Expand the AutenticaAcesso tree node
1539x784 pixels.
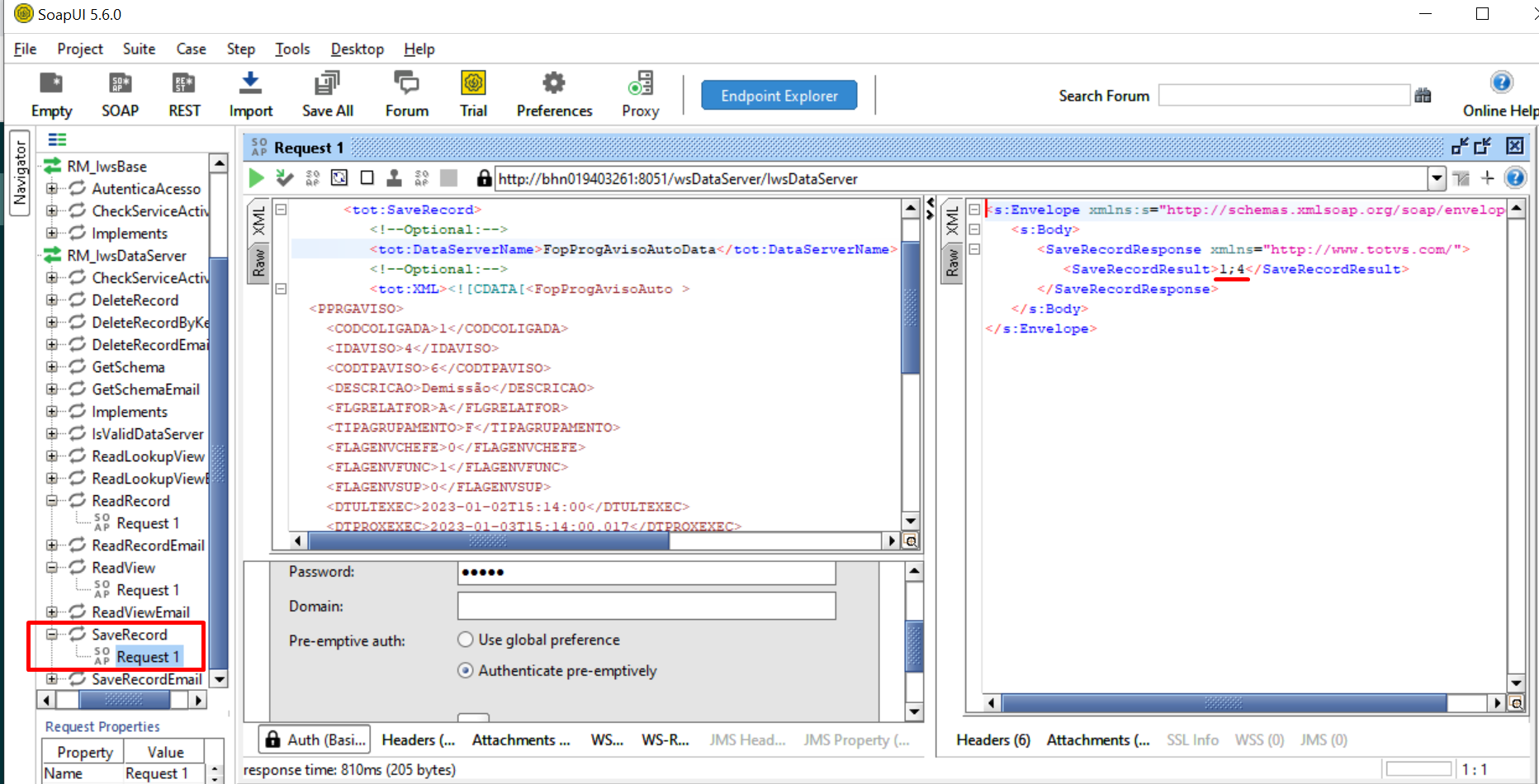tap(52, 188)
